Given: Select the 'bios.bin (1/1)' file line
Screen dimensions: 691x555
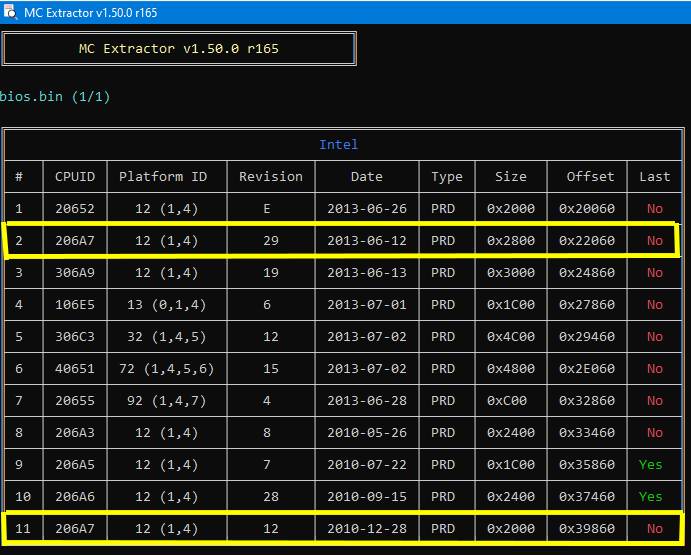Looking at the screenshot, I should click(55, 97).
